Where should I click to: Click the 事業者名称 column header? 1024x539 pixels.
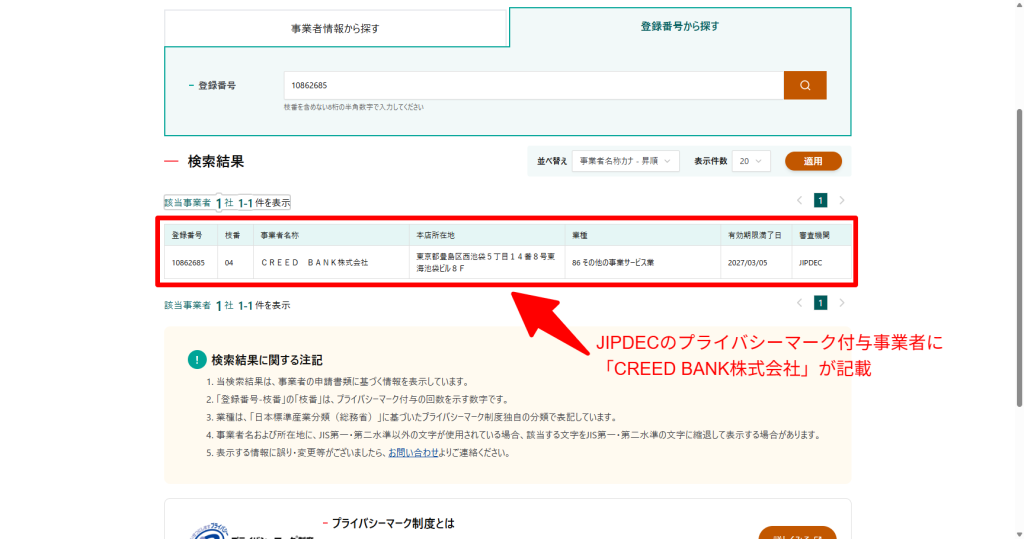point(280,235)
